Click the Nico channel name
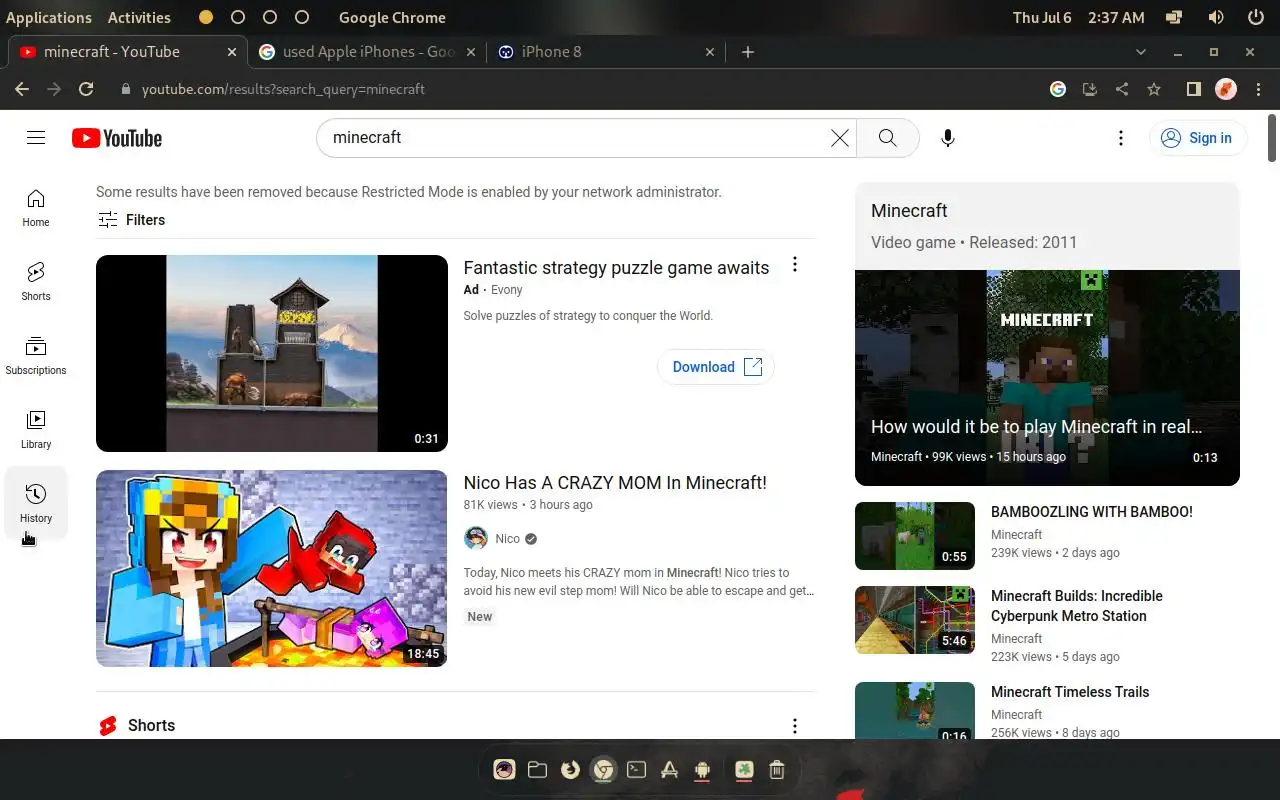Screen dimensions: 1280x800 point(508,539)
